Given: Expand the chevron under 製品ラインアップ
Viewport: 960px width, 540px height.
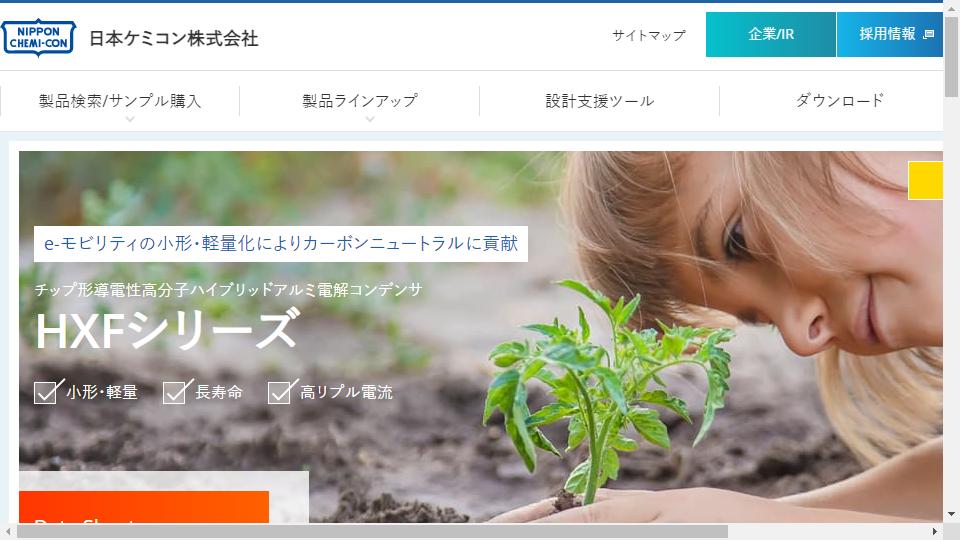Looking at the screenshot, I should click(x=370, y=119).
